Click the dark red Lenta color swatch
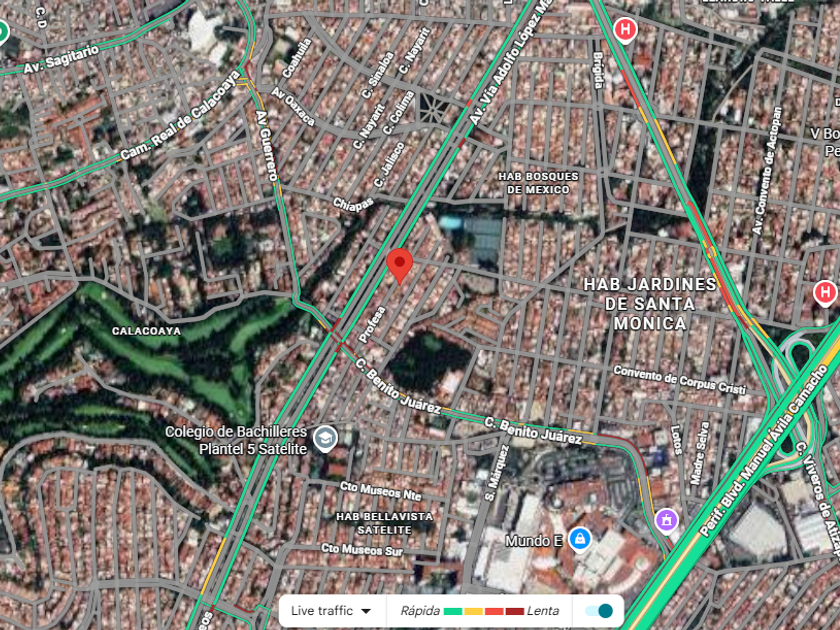The width and height of the screenshot is (840, 630). click(514, 611)
